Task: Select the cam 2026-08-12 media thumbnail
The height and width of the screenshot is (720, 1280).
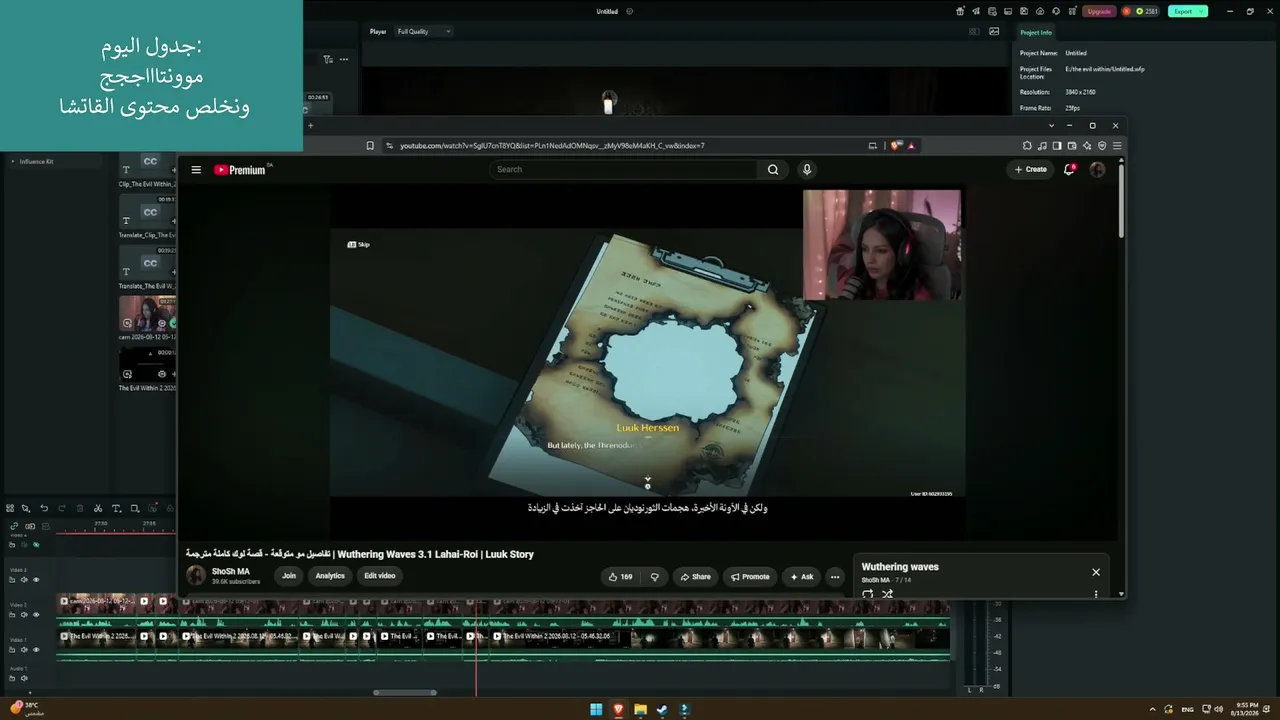Action: [x=146, y=313]
